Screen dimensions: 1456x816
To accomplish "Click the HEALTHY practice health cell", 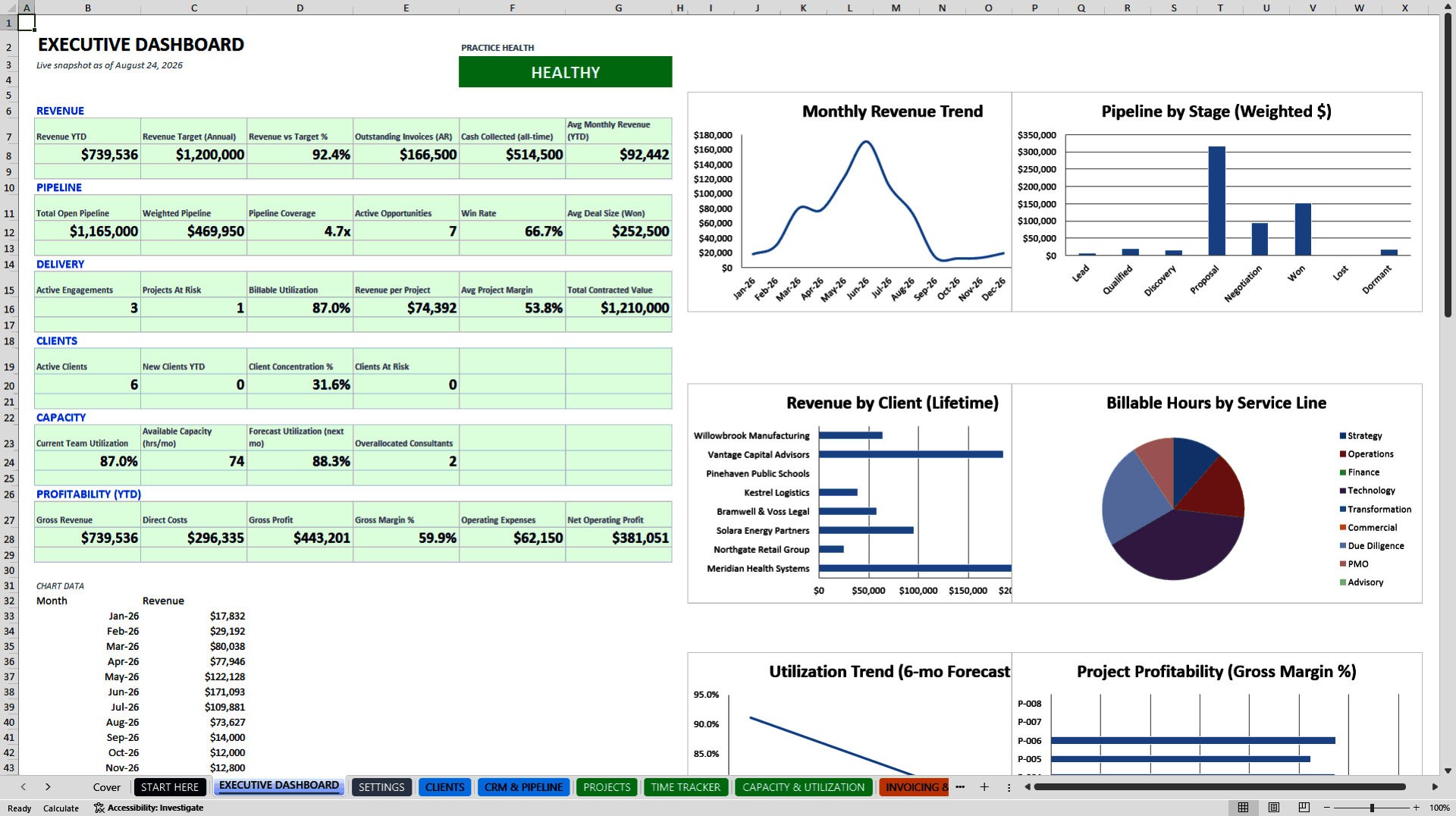I will [565, 72].
